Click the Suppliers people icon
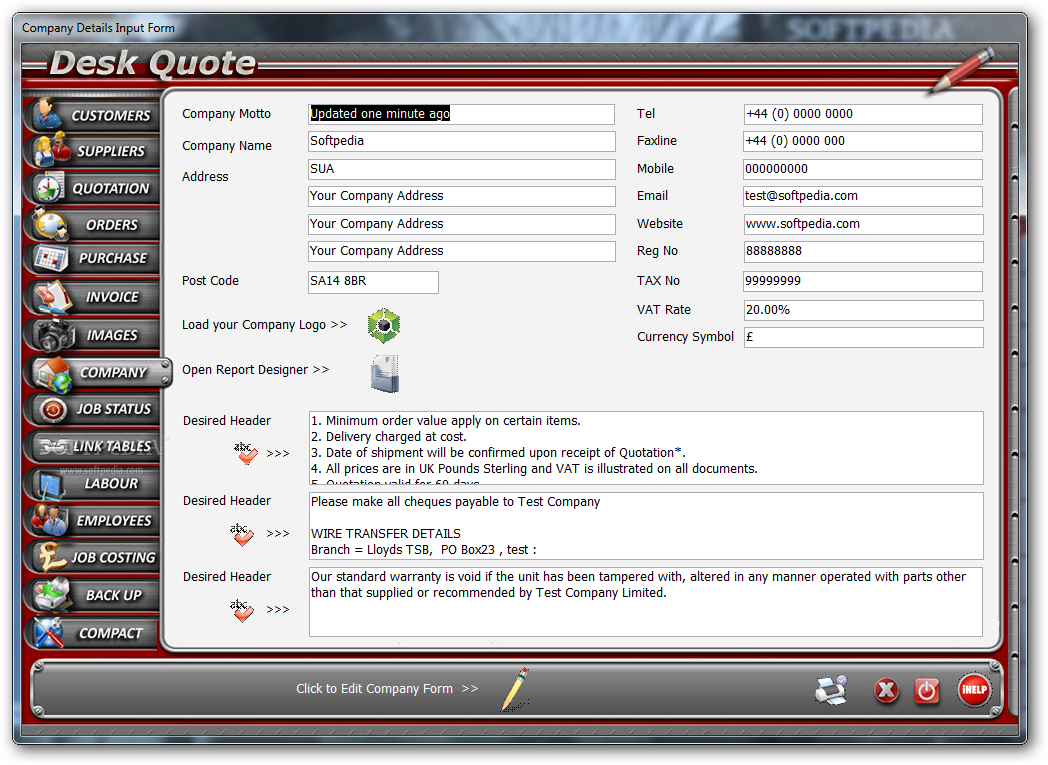 [x=52, y=150]
